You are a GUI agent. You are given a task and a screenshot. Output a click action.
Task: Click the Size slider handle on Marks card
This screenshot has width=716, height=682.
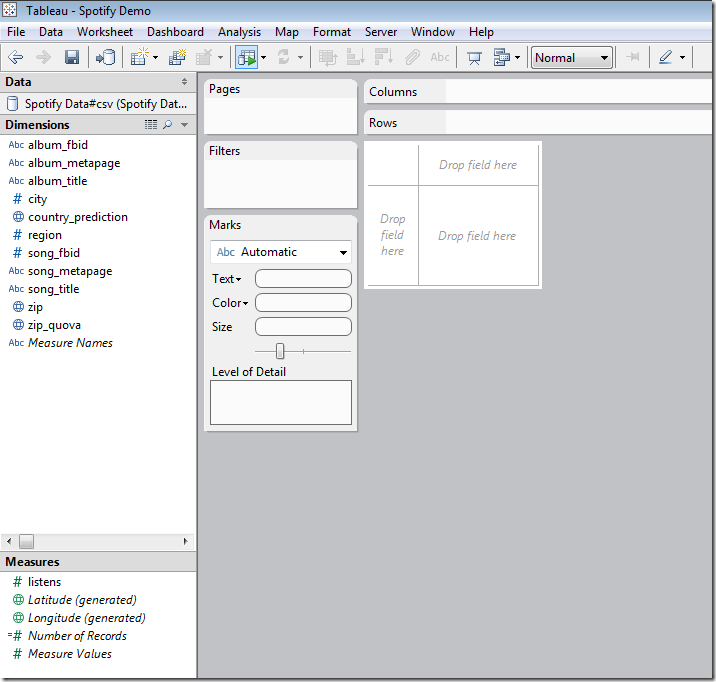click(x=280, y=351)
